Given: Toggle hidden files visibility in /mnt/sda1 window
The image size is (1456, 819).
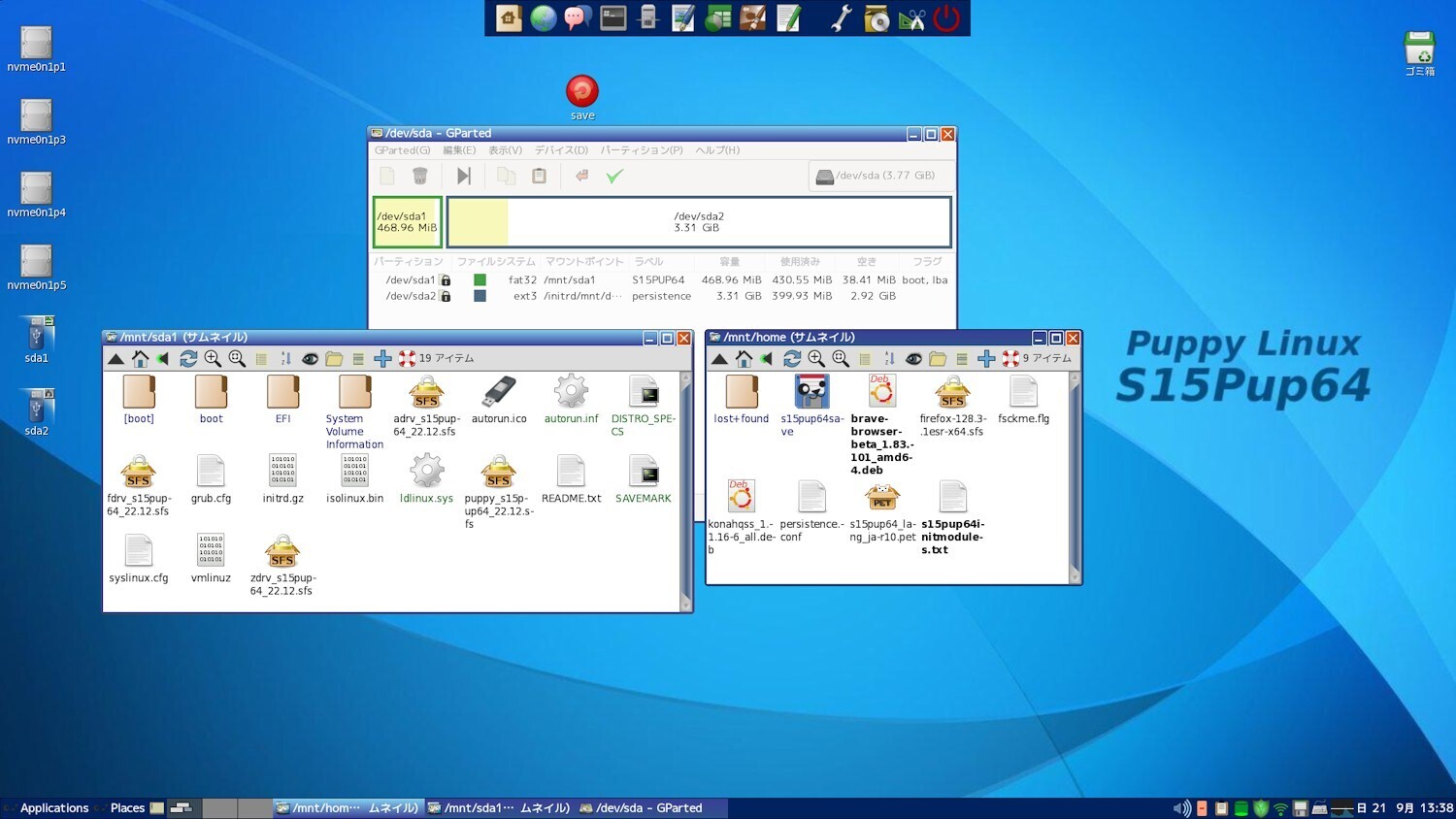Looking at the screenshot, I should (x=311, y=358).
